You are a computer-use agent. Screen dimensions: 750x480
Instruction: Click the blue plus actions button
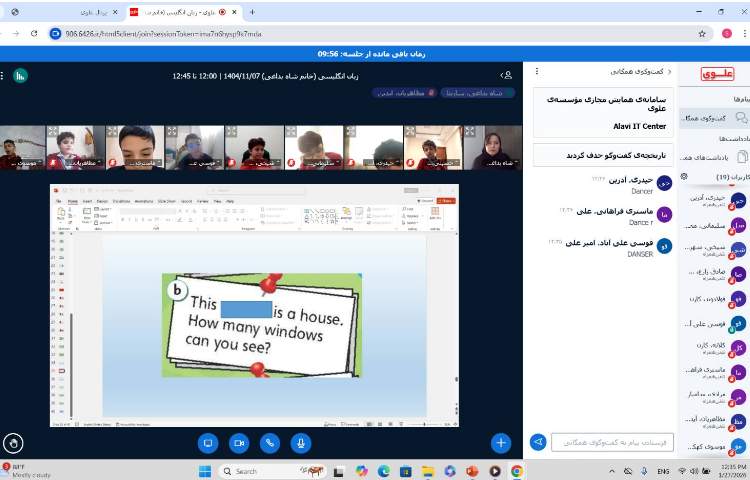coord(501,443)
